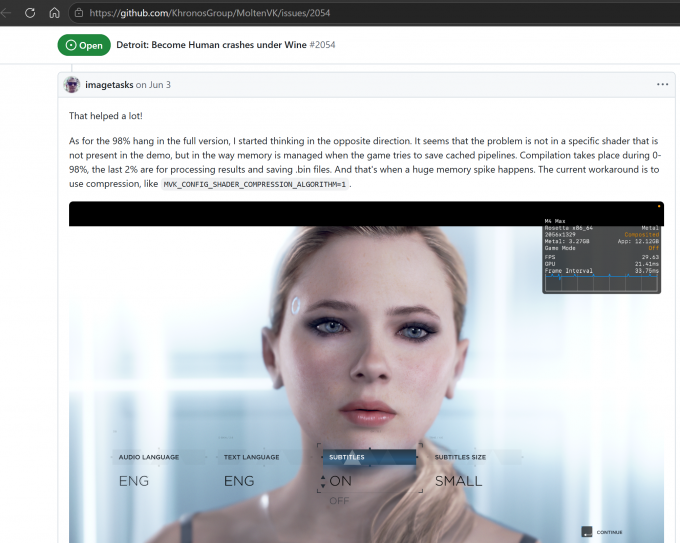
Task: Reload the page with the refresh icon
Action: [30, 13]
